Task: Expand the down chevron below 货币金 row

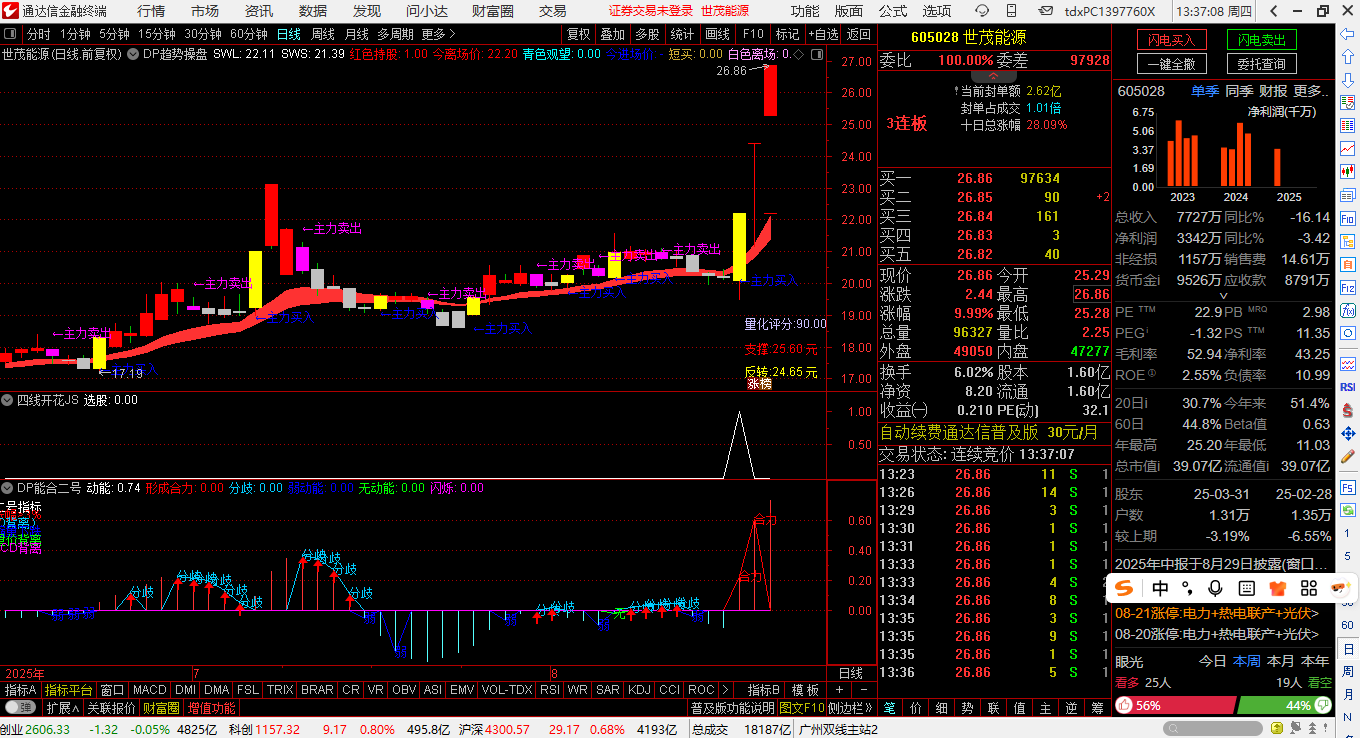Action: [x=1223, y=296]
